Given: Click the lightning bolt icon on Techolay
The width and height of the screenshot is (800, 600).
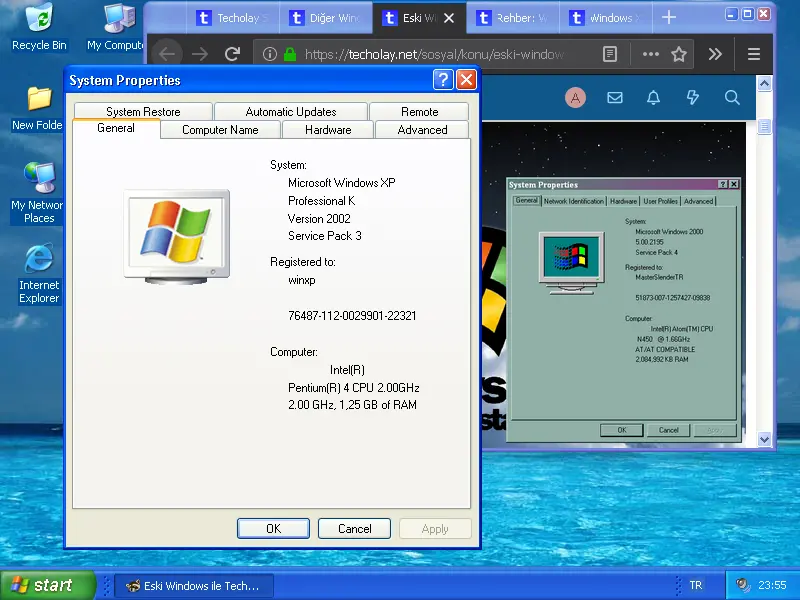Looking at the screenshot, I should (692, 97).
